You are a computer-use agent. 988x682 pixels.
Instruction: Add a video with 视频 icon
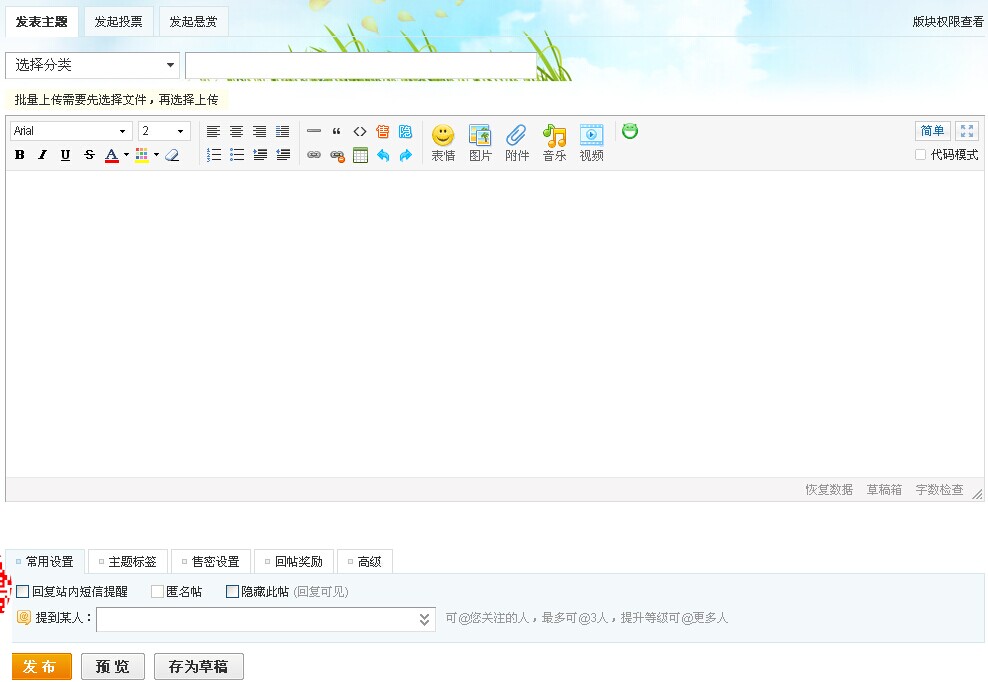tap(591, 143)
